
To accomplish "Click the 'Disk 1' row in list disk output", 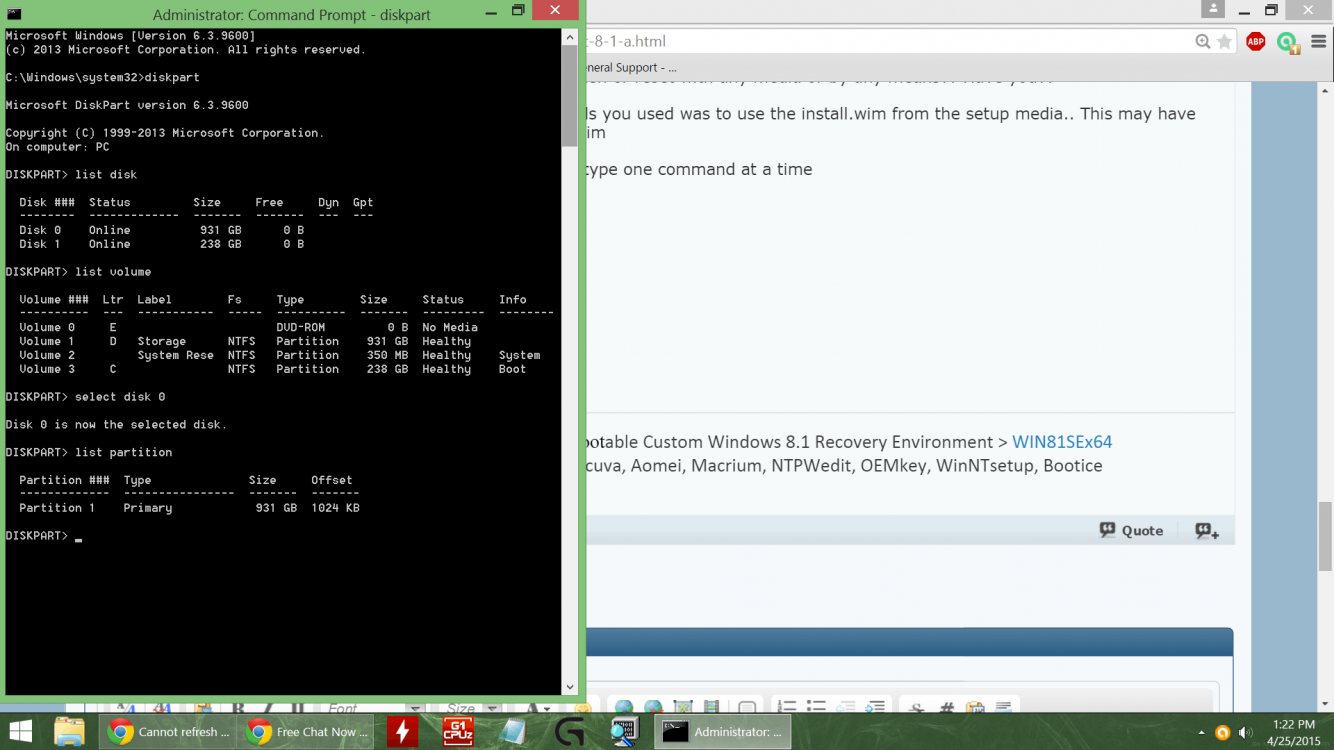I will tap(161, 244).
